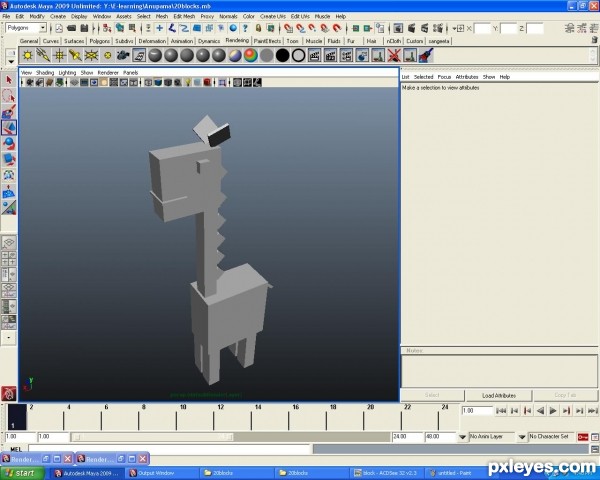Select the arrow Select tool
The image size is (600, 480).
coord(9,80)
